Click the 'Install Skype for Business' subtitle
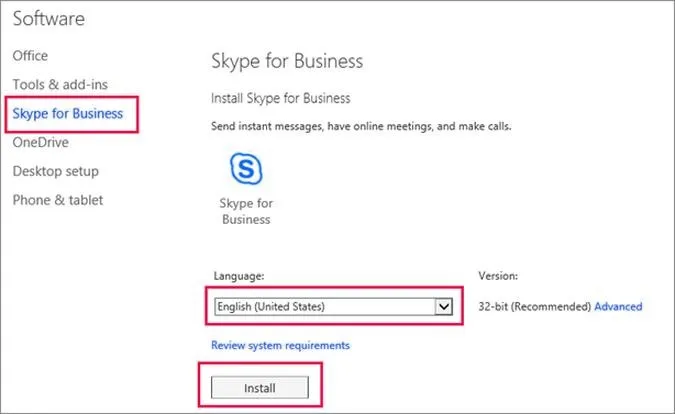The height and width of the screenshot is (414, 675). coord(281,99)
